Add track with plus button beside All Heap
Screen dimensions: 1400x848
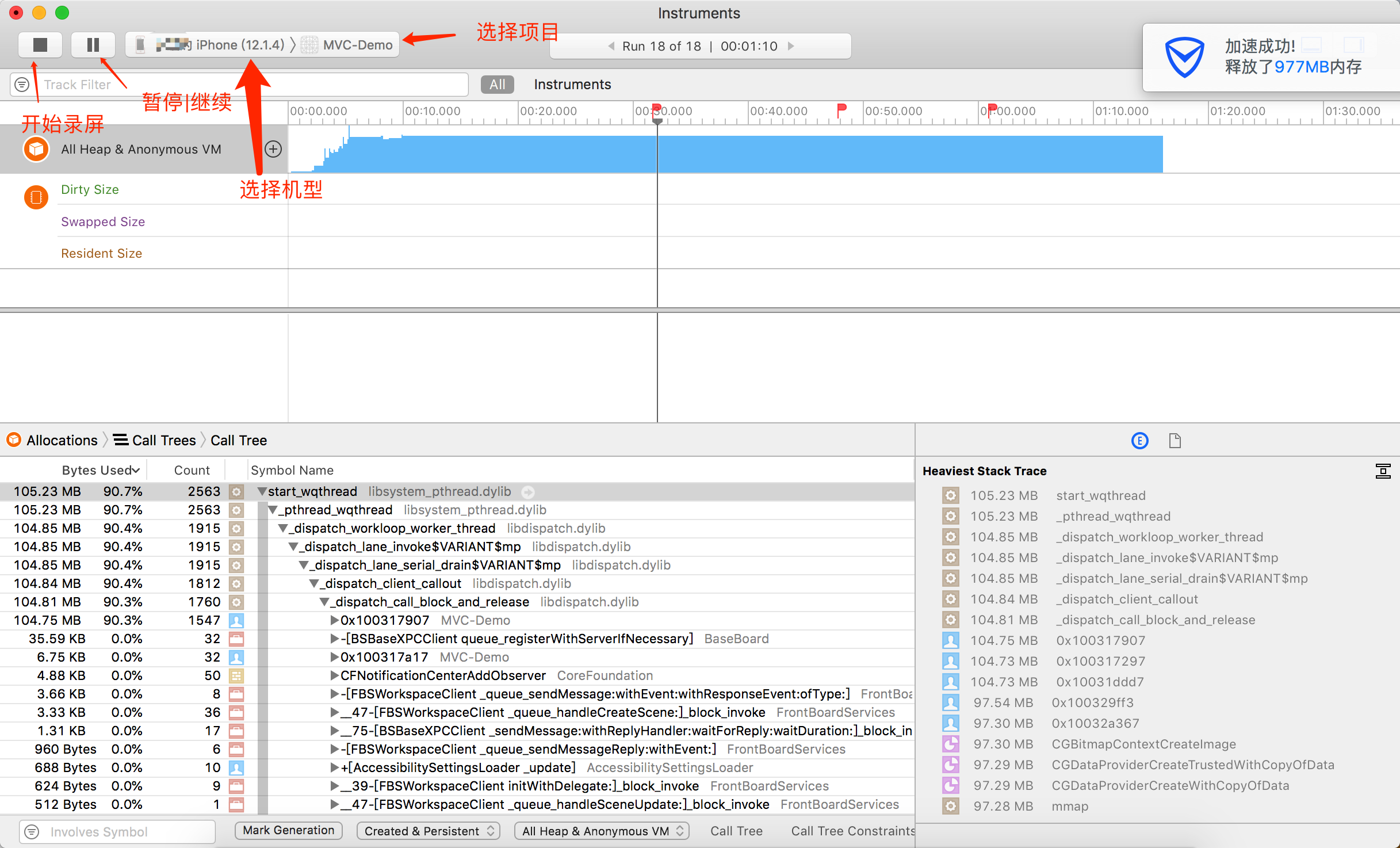click(273, 149)
